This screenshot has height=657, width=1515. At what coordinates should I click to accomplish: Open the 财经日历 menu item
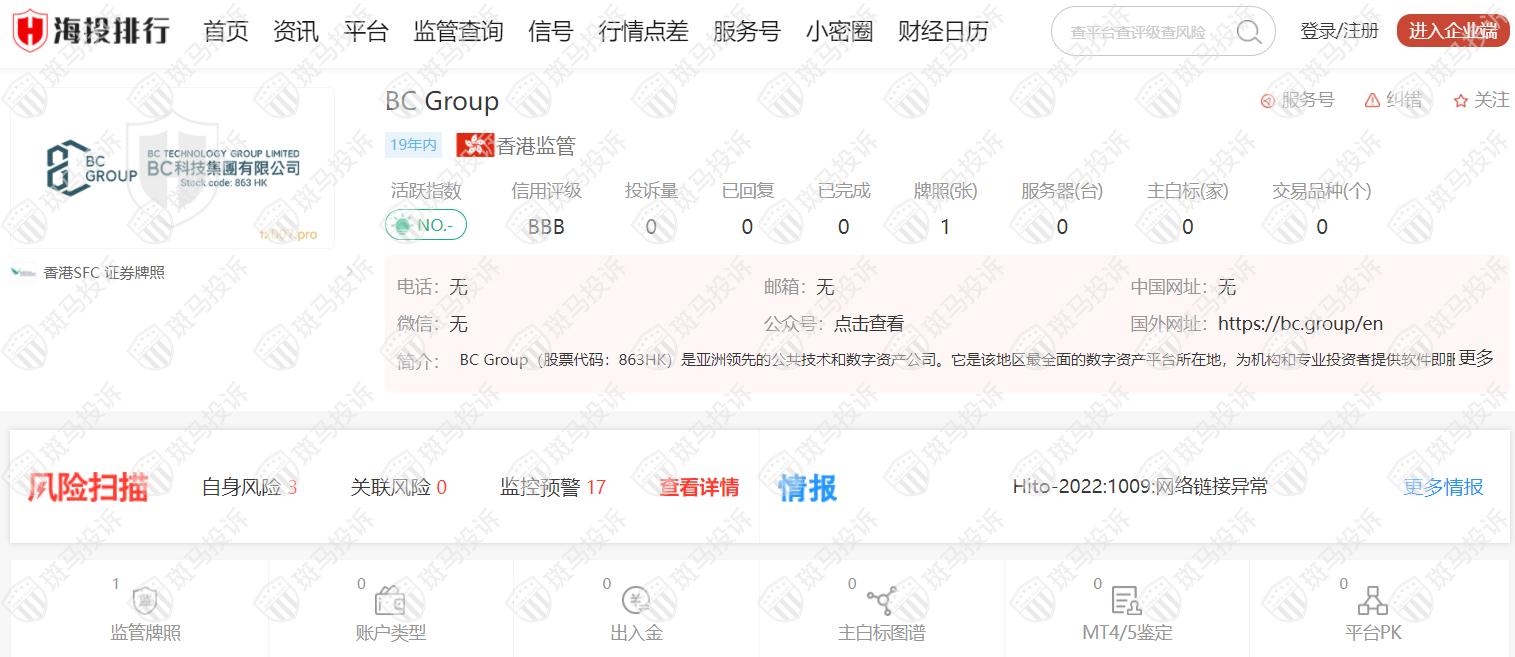point(942,31)
